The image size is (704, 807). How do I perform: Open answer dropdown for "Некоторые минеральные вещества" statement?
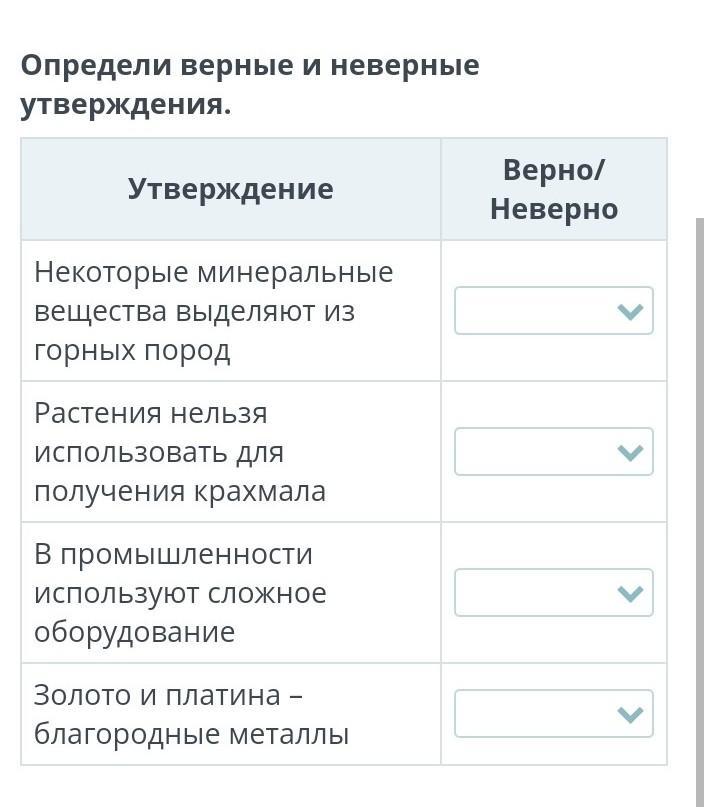[x=553, y=311]
